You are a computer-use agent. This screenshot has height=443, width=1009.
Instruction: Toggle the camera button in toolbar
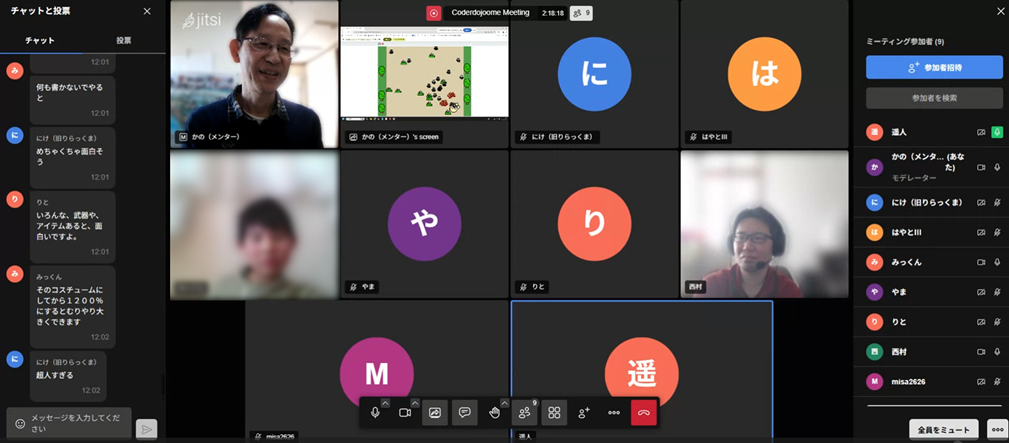(x=405, y=412)
